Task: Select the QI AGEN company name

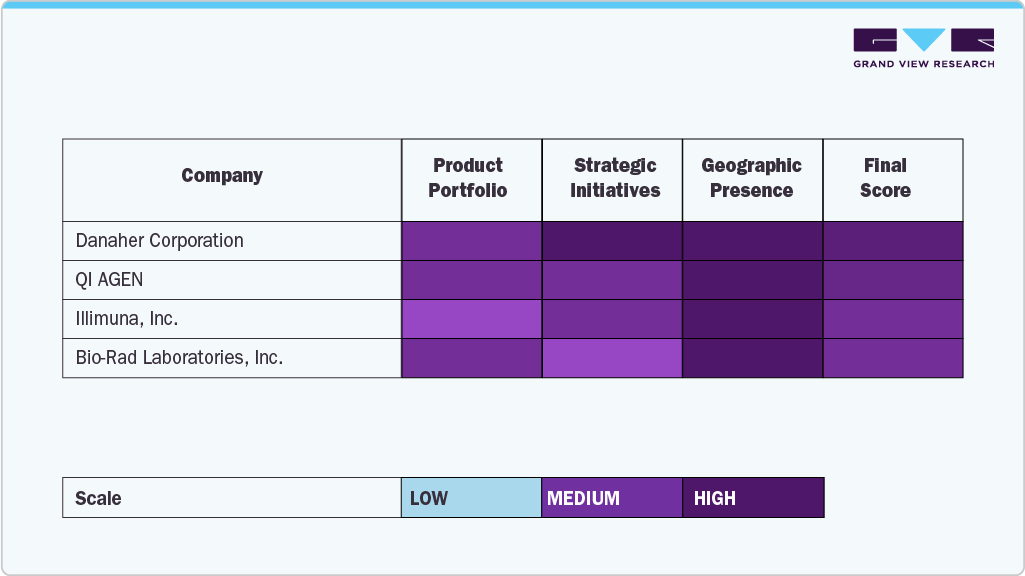Action: pyautogui.click(x=110, y=280)
